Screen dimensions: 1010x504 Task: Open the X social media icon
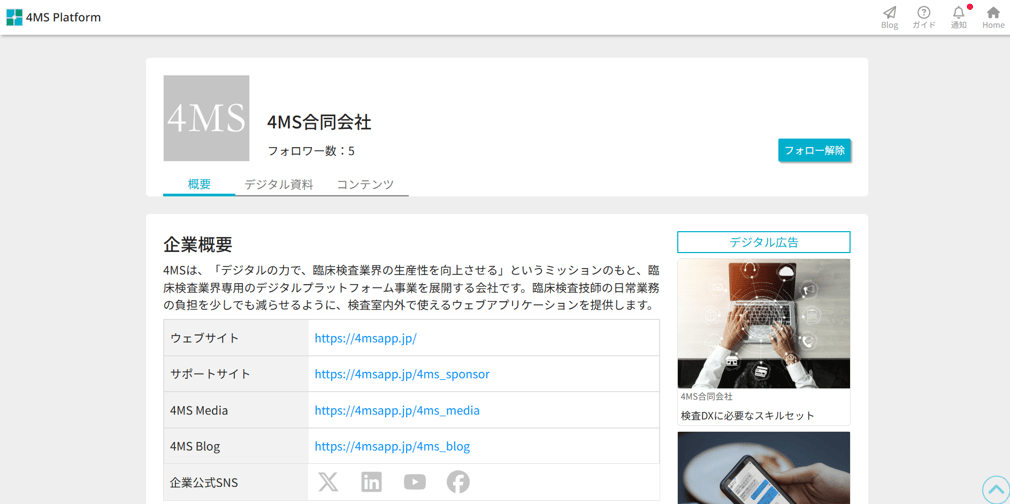328,482
